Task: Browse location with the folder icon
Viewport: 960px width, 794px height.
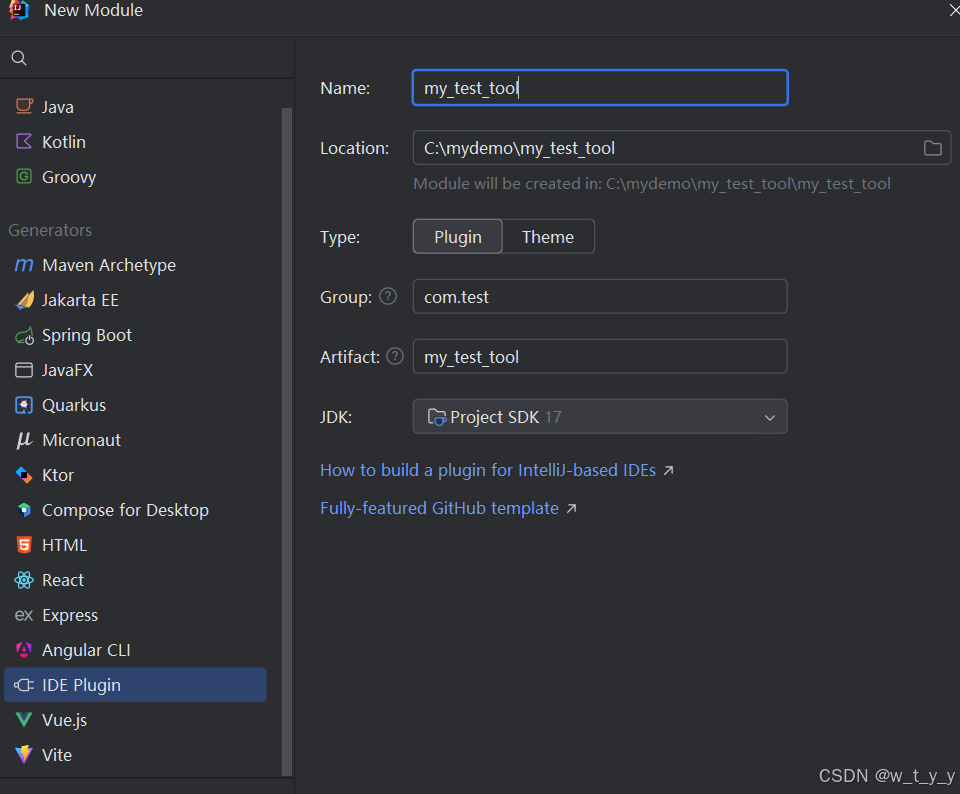Action: point(932,148)
